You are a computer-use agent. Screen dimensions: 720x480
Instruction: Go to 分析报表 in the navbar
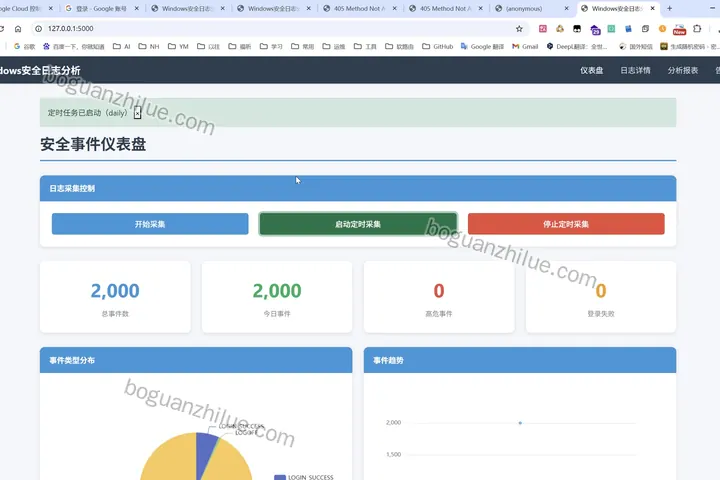[683, 70]
